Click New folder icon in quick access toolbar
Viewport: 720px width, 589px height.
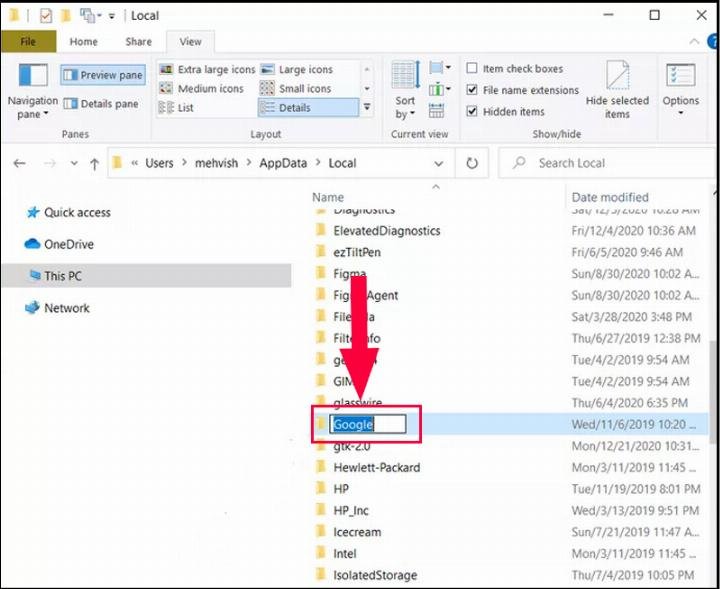coord(66,16)
